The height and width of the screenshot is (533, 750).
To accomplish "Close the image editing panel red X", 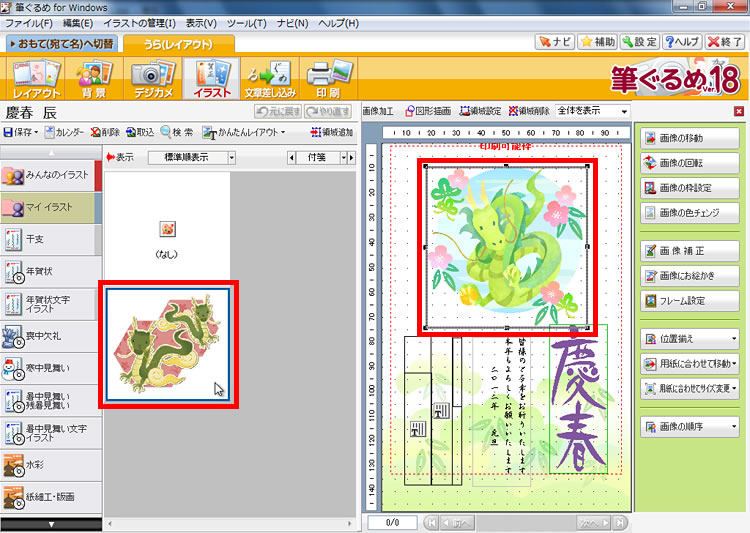I will [739, 111].
